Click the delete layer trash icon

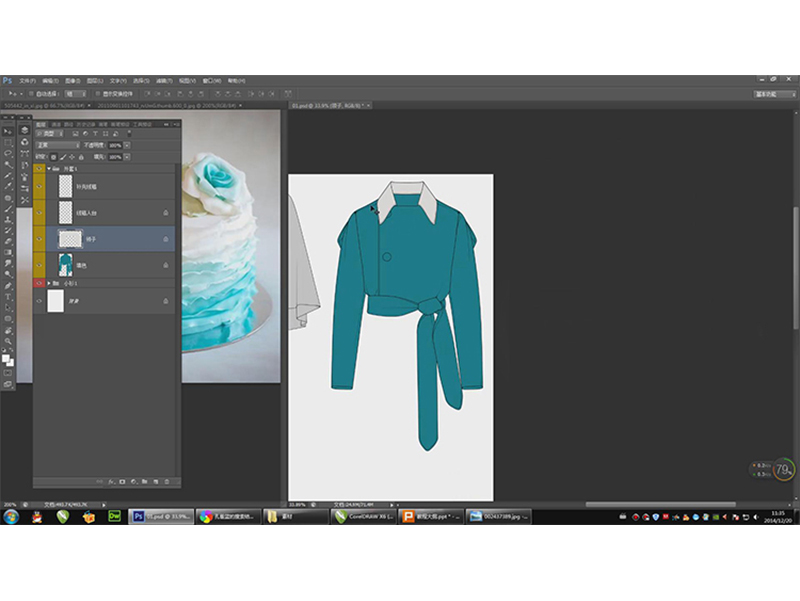coord(168,482)
